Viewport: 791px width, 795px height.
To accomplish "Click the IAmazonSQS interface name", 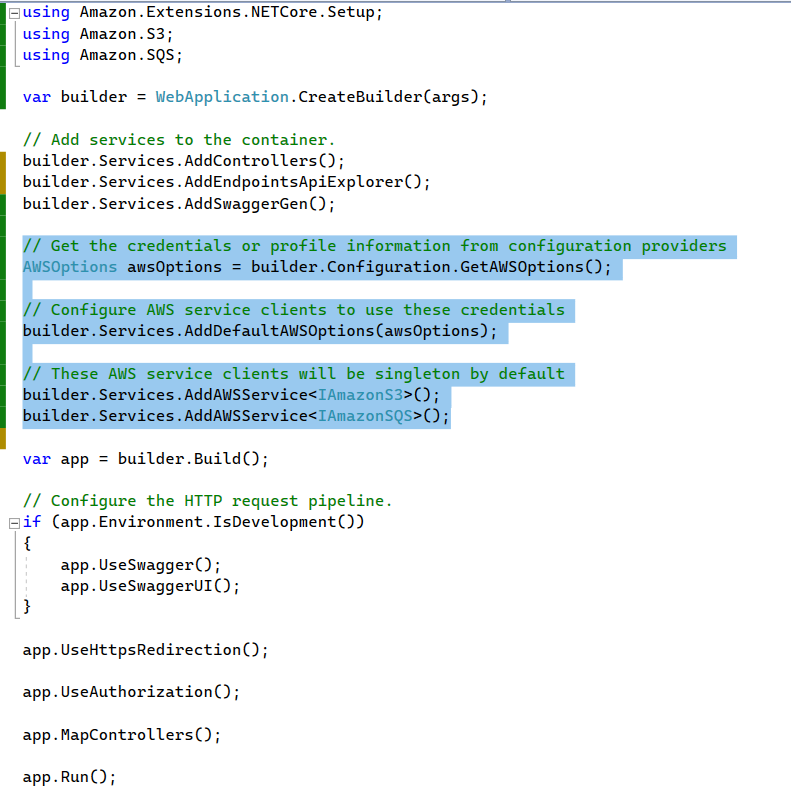I will pyautogui.click(x=365, y=416).
